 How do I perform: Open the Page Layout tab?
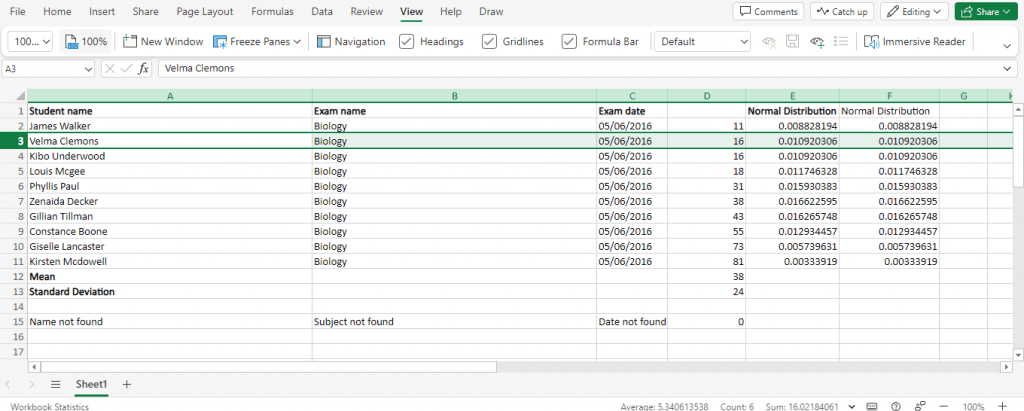[x=204, y=12]
